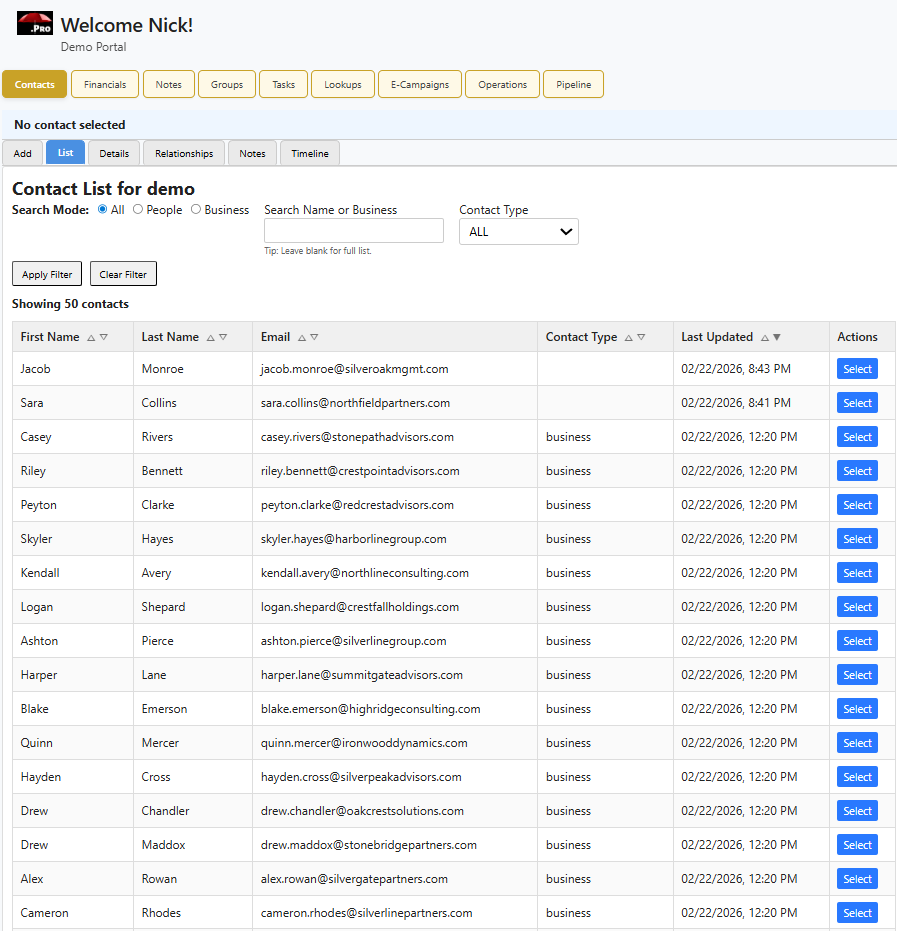897x931 pixels.
Task: Switch to the Relationships sub-tab
Action: click(184, 153)
